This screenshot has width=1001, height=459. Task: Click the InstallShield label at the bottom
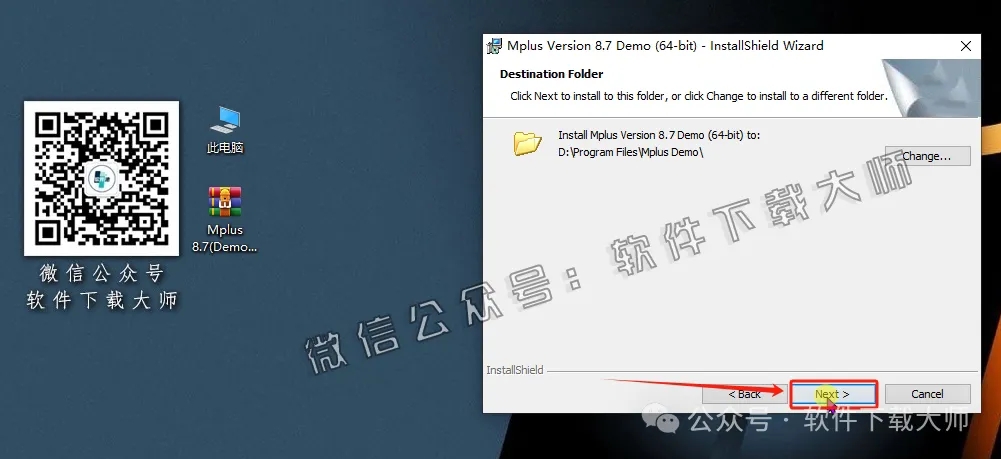coord(515,370)
